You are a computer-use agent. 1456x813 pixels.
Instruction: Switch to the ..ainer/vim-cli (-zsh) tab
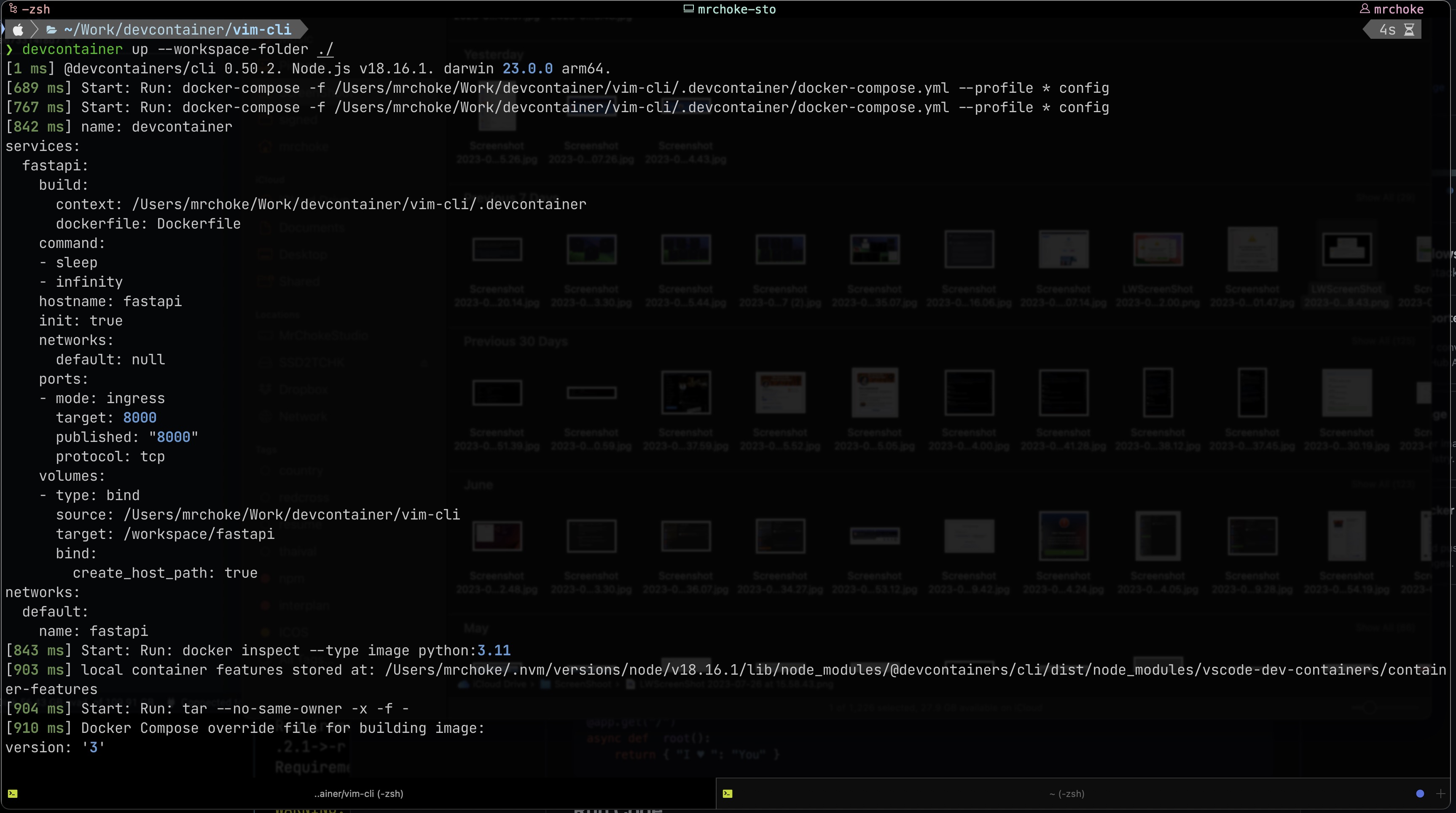[x=358, y=794]
